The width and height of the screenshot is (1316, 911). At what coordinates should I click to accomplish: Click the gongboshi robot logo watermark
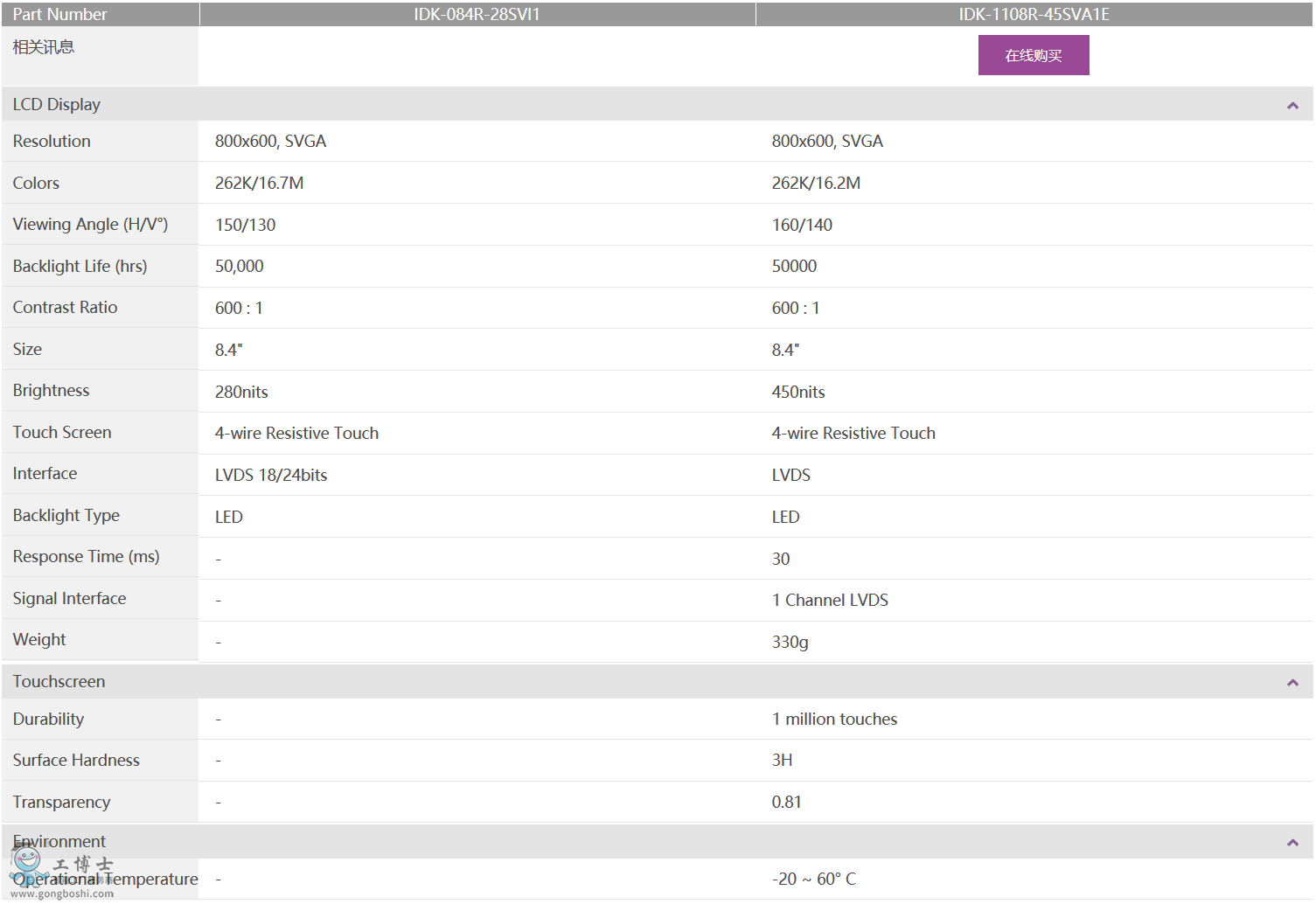(x=28, y=866)
